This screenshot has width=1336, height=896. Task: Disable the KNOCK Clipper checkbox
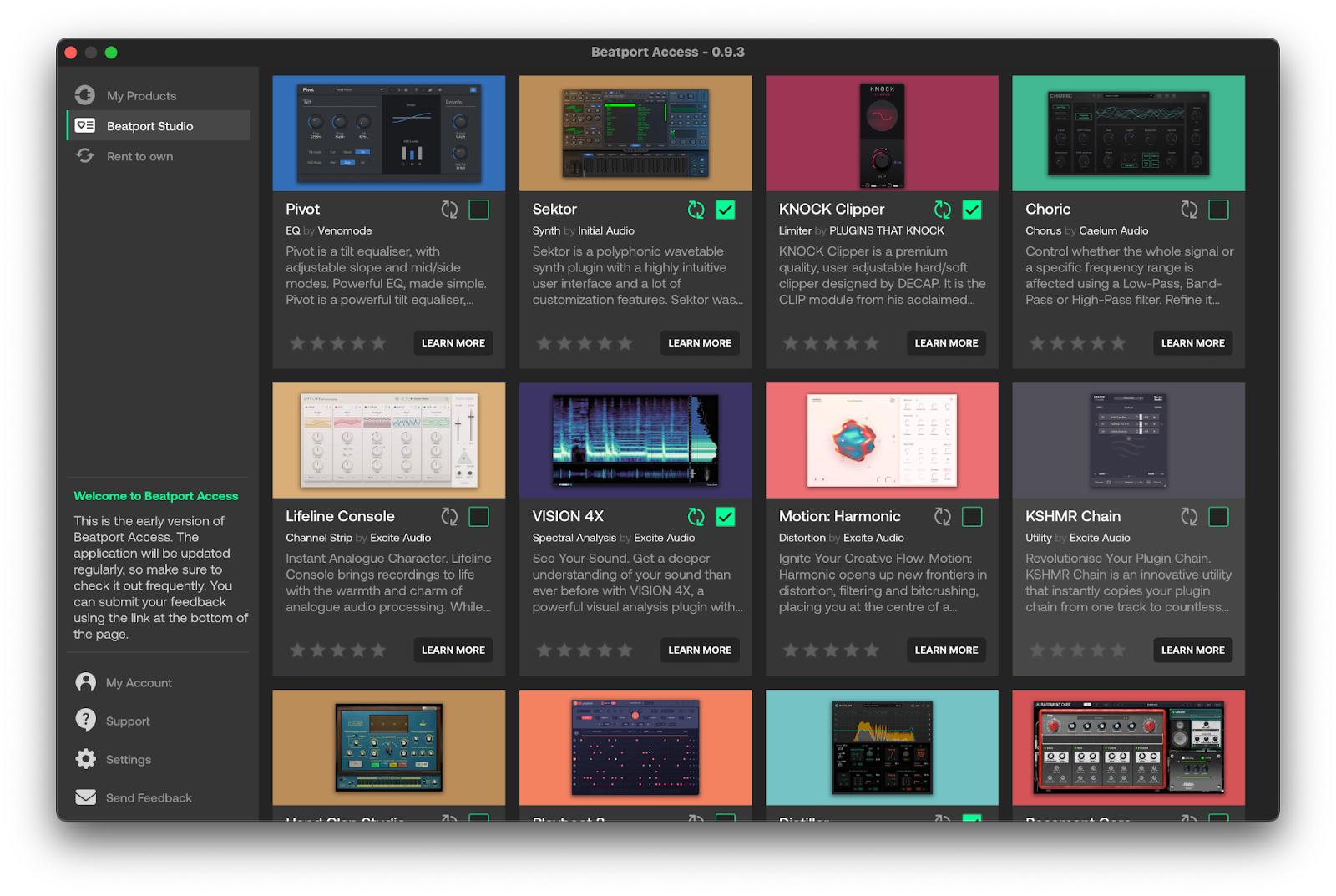[x=972, y=210]
